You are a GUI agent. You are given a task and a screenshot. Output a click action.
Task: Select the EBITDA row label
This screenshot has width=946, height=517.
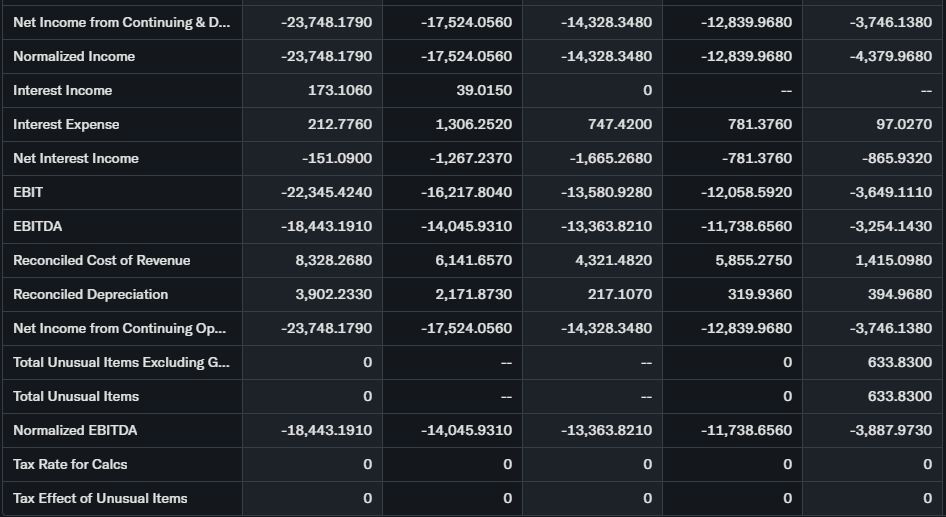[x=38, y=227]
